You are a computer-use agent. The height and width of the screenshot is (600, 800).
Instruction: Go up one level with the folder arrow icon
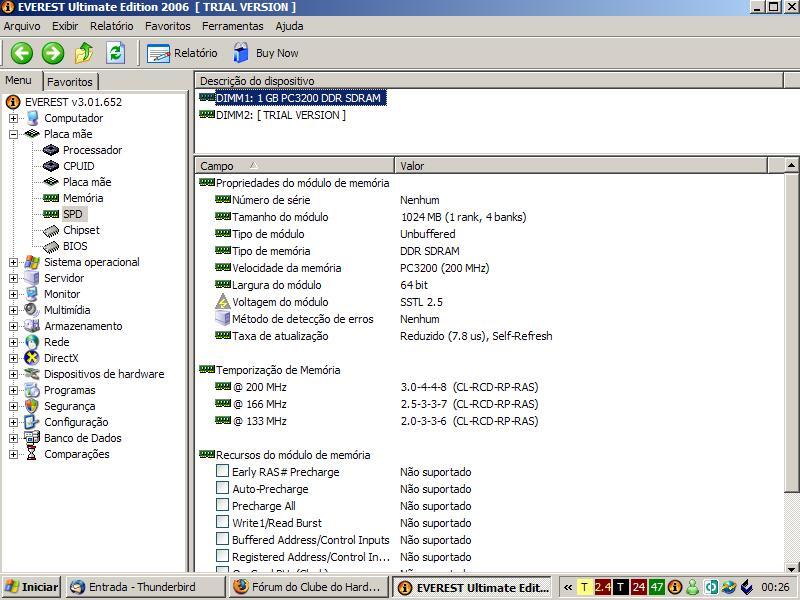pos(84,53)
